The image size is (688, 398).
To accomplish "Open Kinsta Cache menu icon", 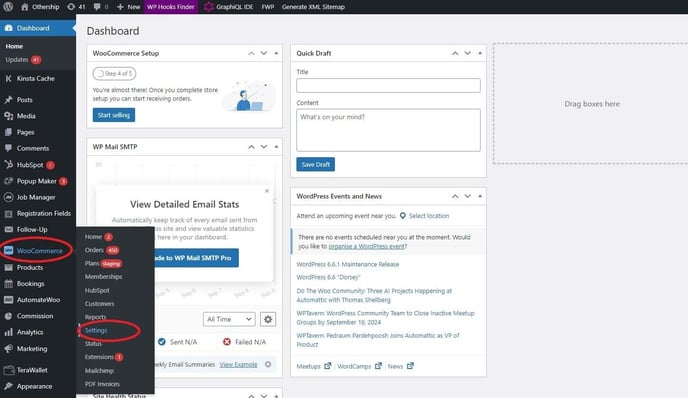I will click(8, 79).
